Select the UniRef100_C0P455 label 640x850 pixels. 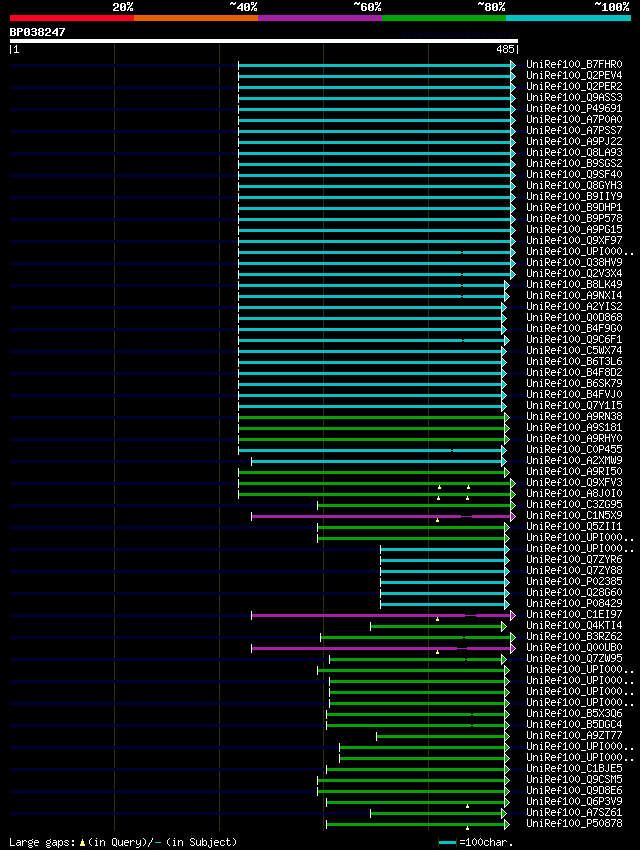point(574,449)
